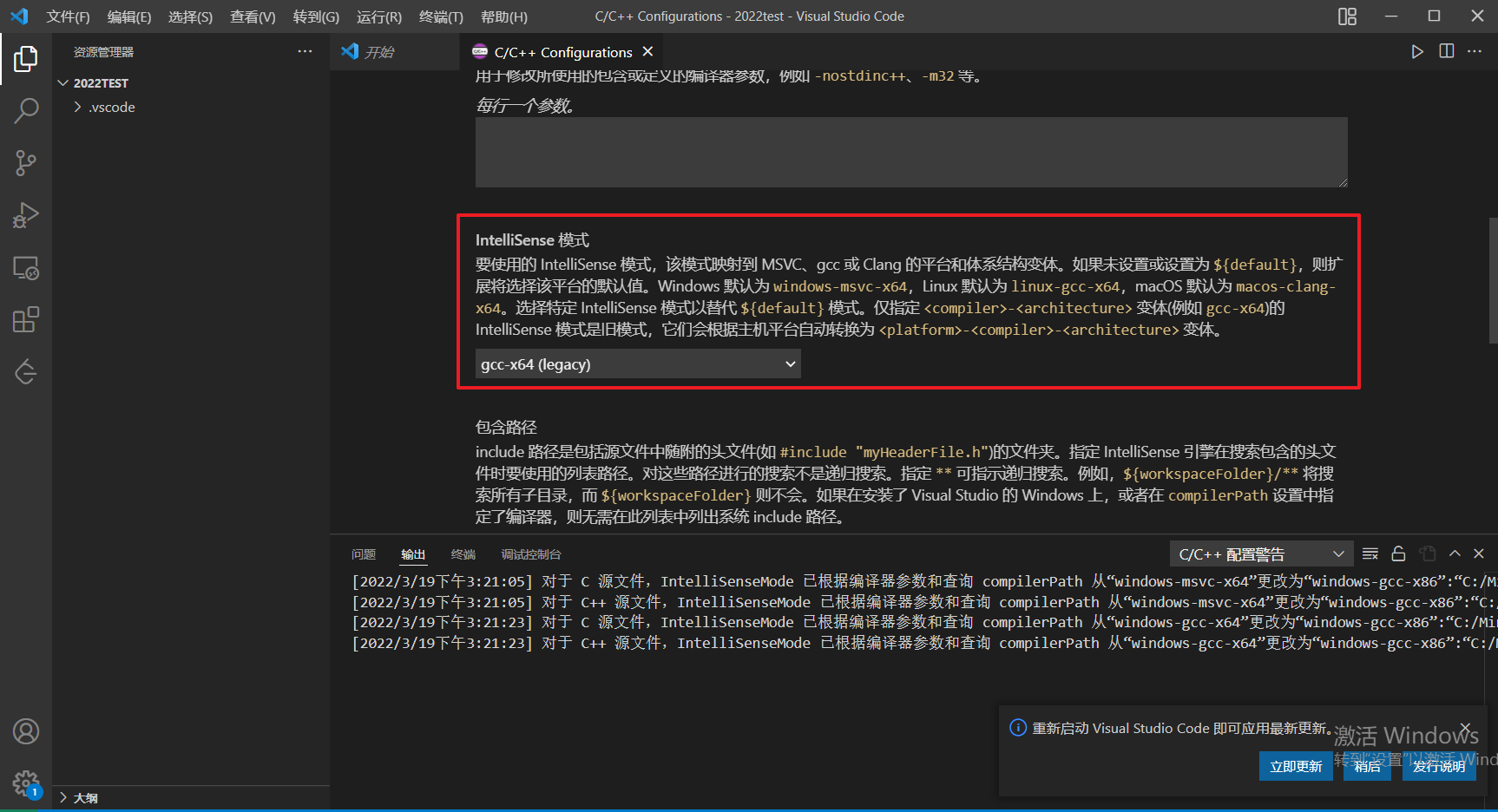The width and height of the screenshot is (1498, 812).
Task: Open the Search view
Action: [26, 111]
